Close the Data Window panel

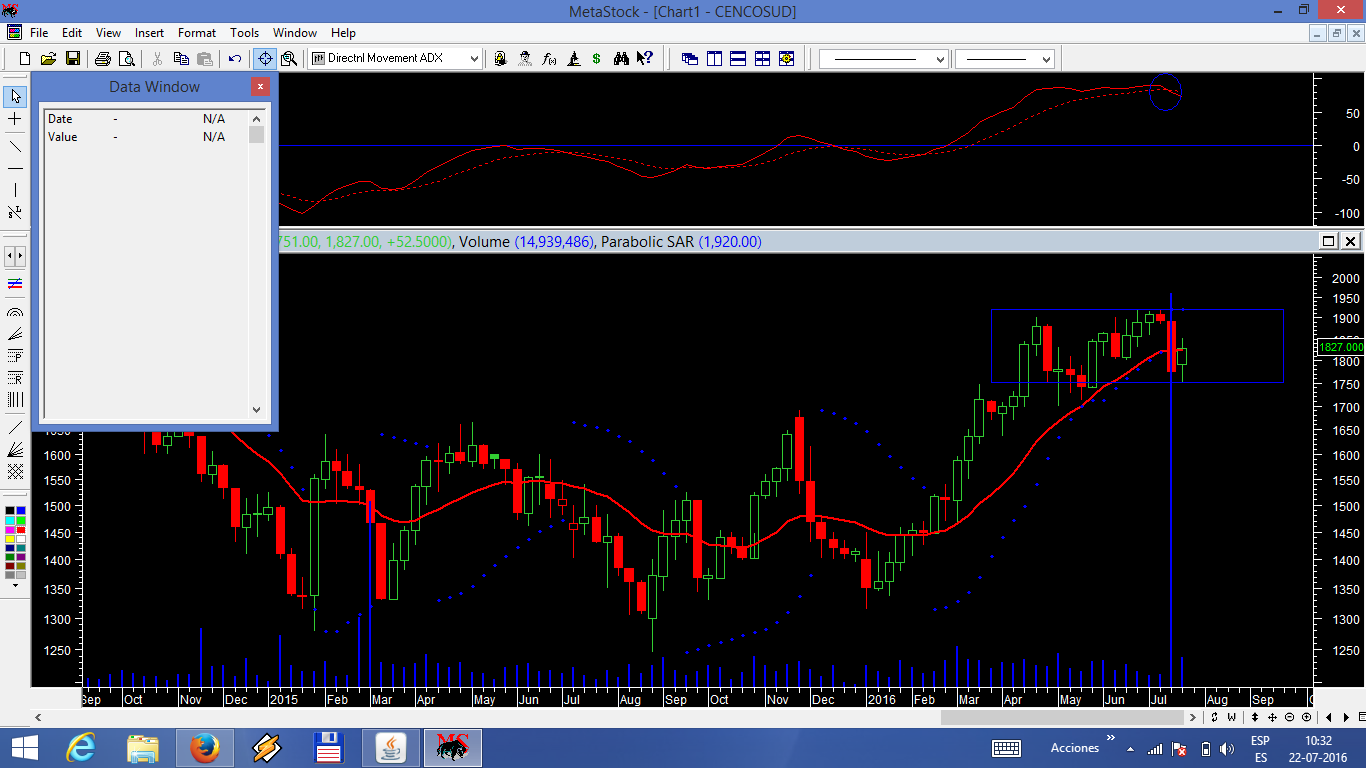point(260,87)
